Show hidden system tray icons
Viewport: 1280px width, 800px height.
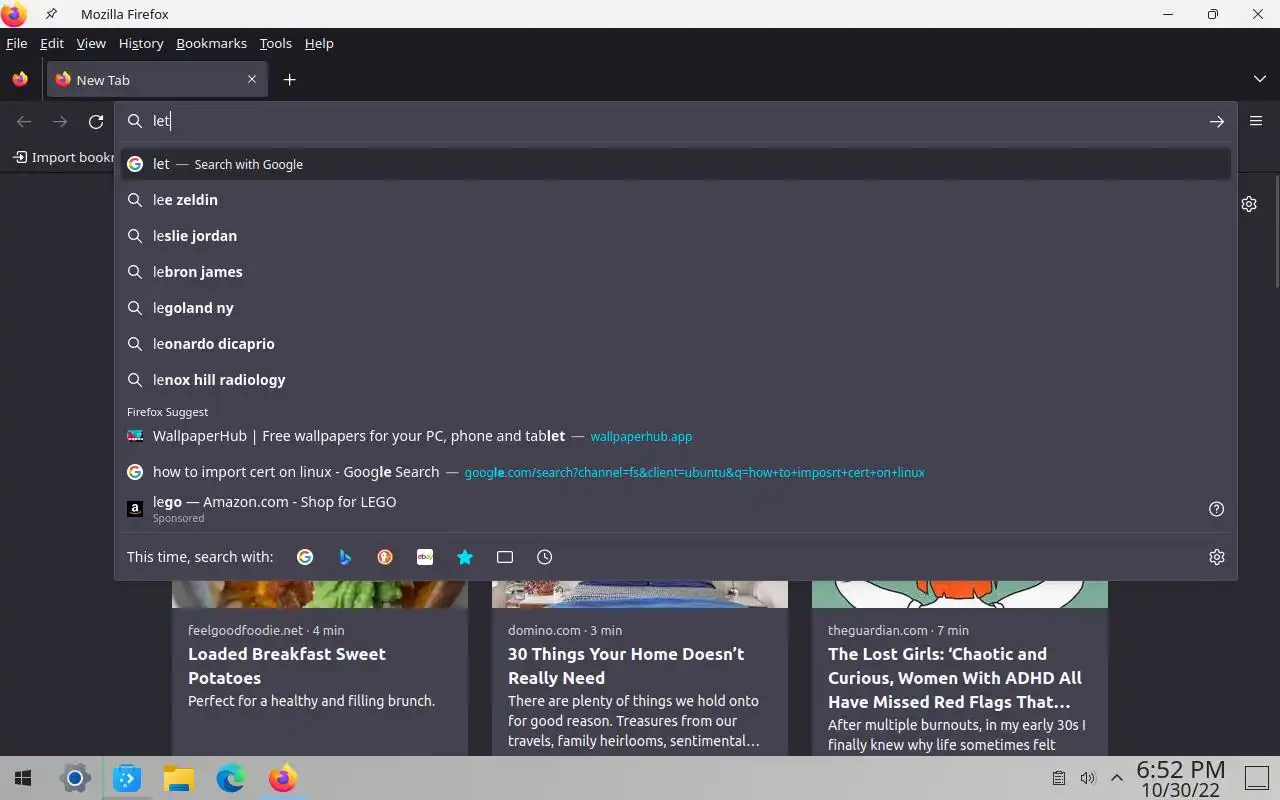[1117, 778]
